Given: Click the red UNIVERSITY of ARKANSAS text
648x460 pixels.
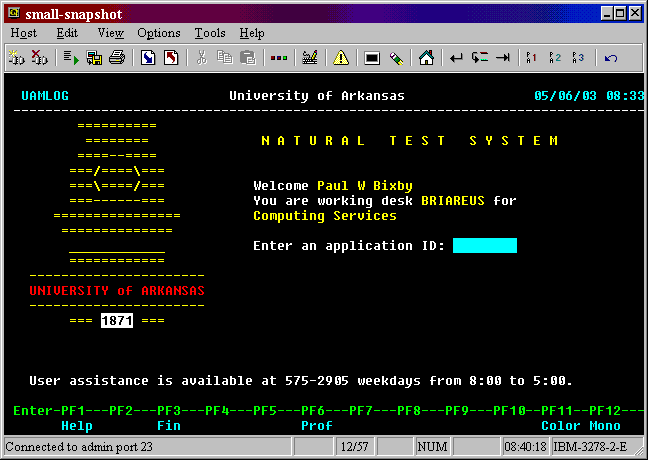Looking at the screenshot, I should pyautogui.click(x=117, y=291).
